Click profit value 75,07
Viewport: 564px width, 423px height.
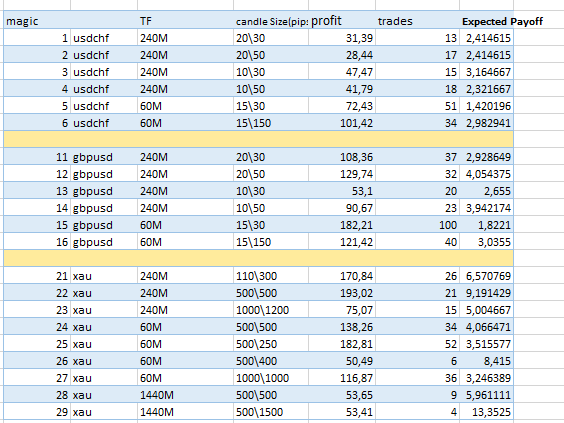[342, 310]
